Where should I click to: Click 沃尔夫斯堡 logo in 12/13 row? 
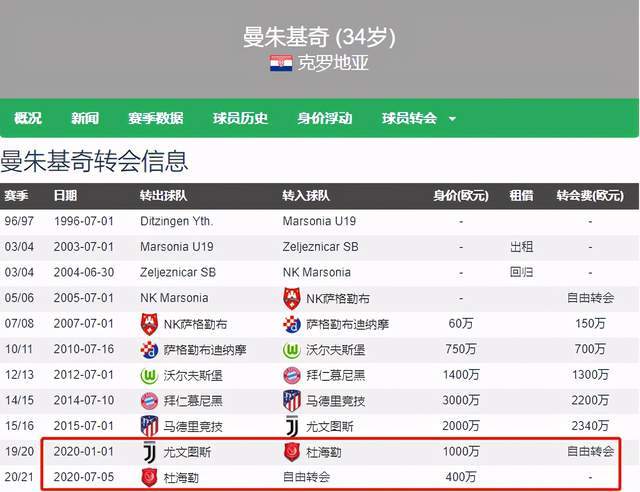click(x=149, y=376)
